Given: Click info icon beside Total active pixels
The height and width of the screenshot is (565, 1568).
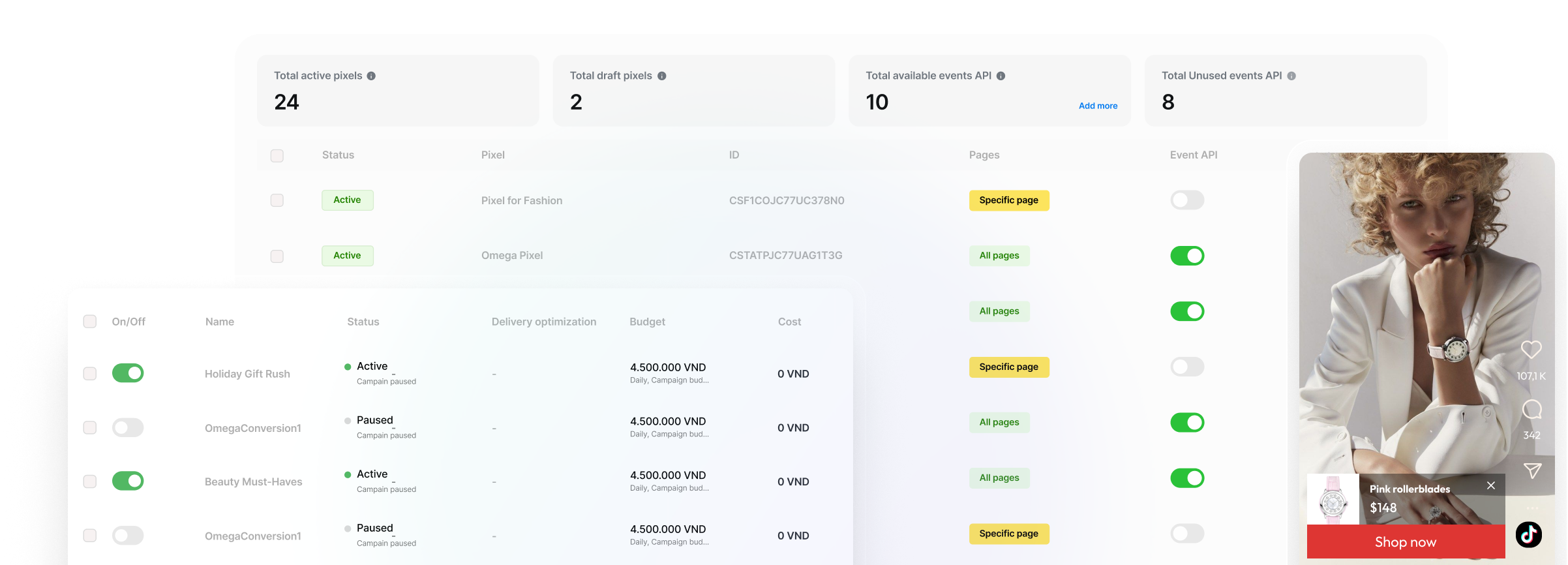Looking at the screenshot, I should tap(371, 76).
